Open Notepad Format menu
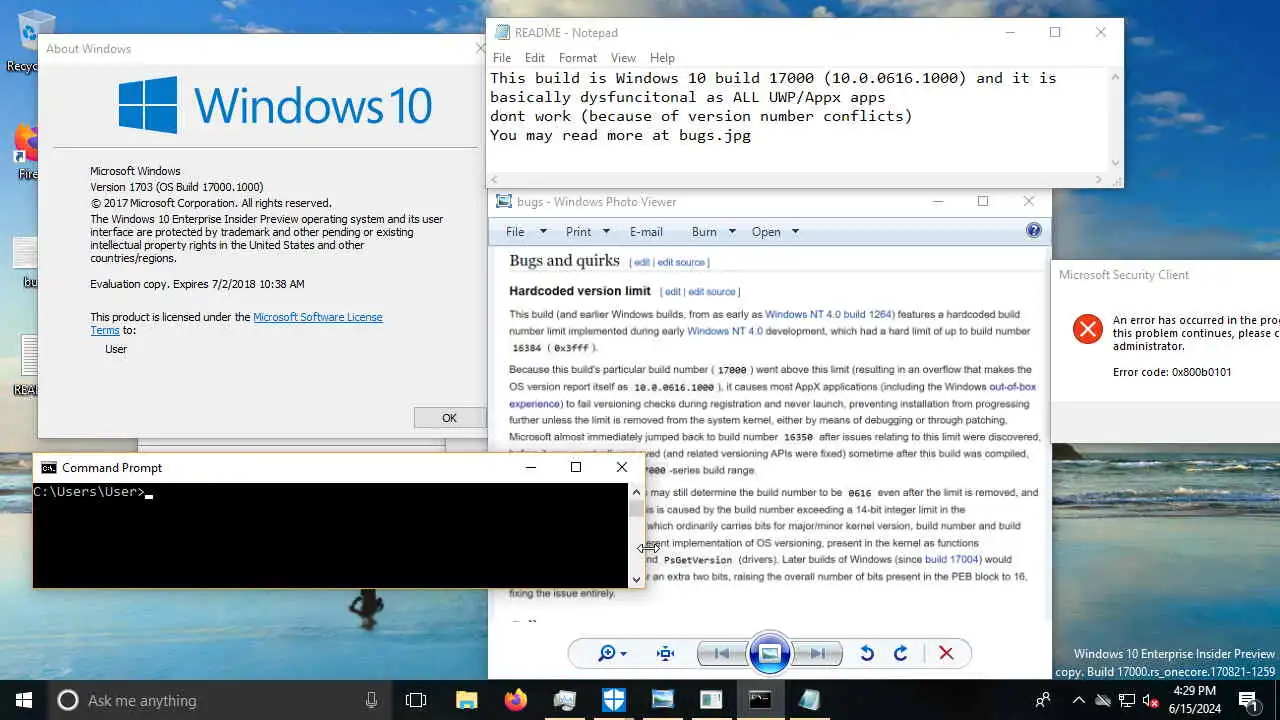Image resolution: width=1280 pixels, height=720 pixels. (x=578, y=58)
